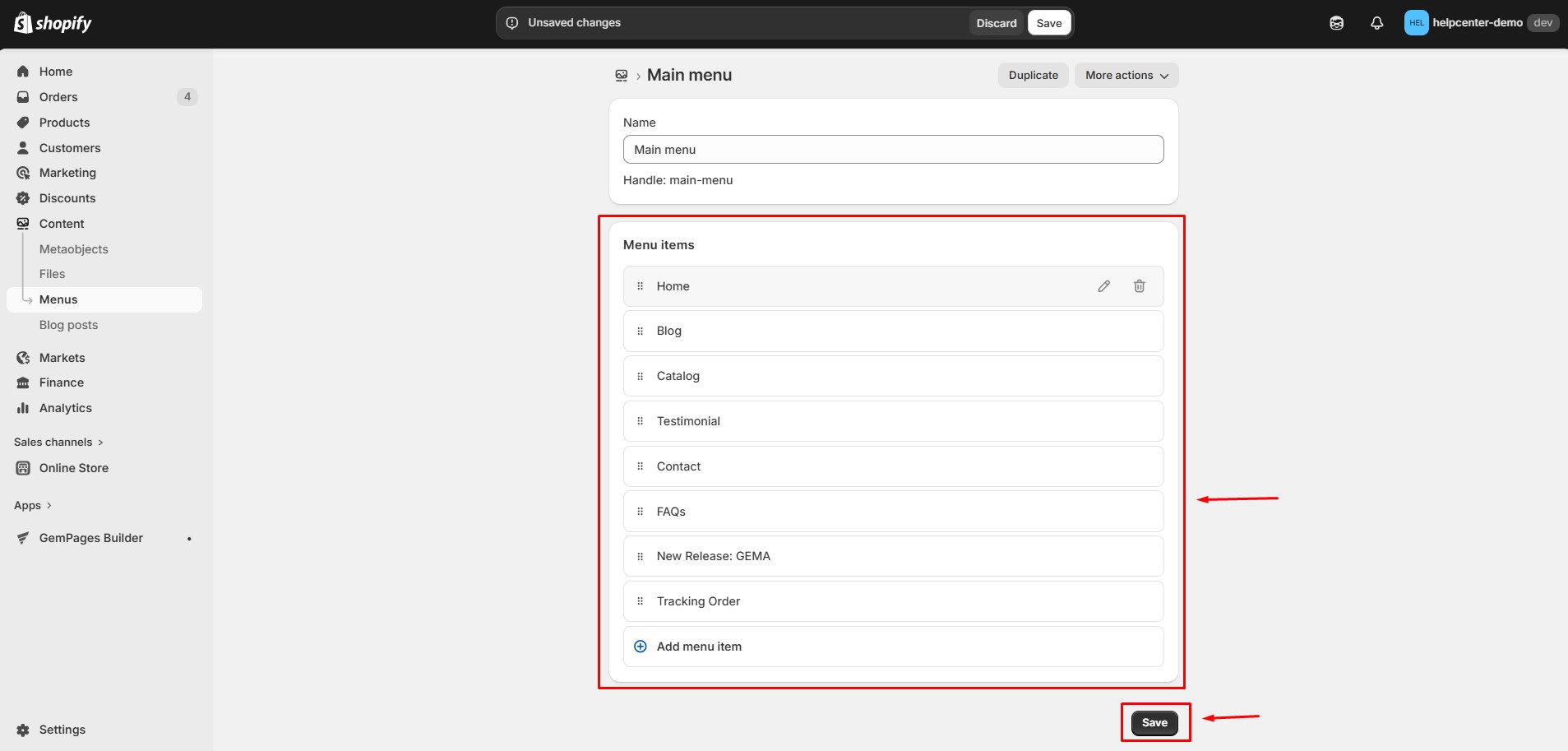Open GemPages Builder app icon
Image resolution: width=1568 pixels, height=751 pixels.
(22, 538)
